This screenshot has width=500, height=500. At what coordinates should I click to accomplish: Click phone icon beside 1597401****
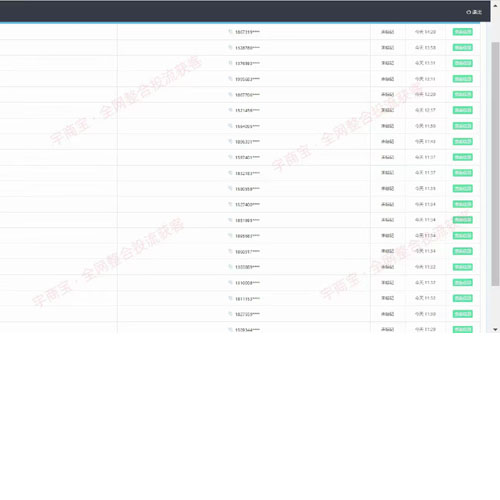[x=230, y=157]
